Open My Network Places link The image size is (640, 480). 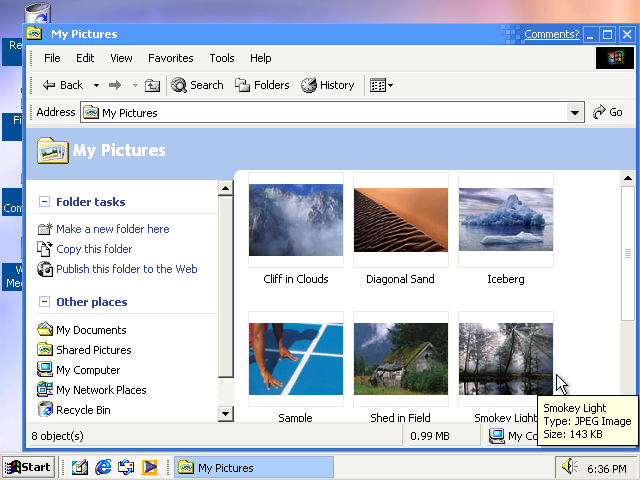[101, 390]
